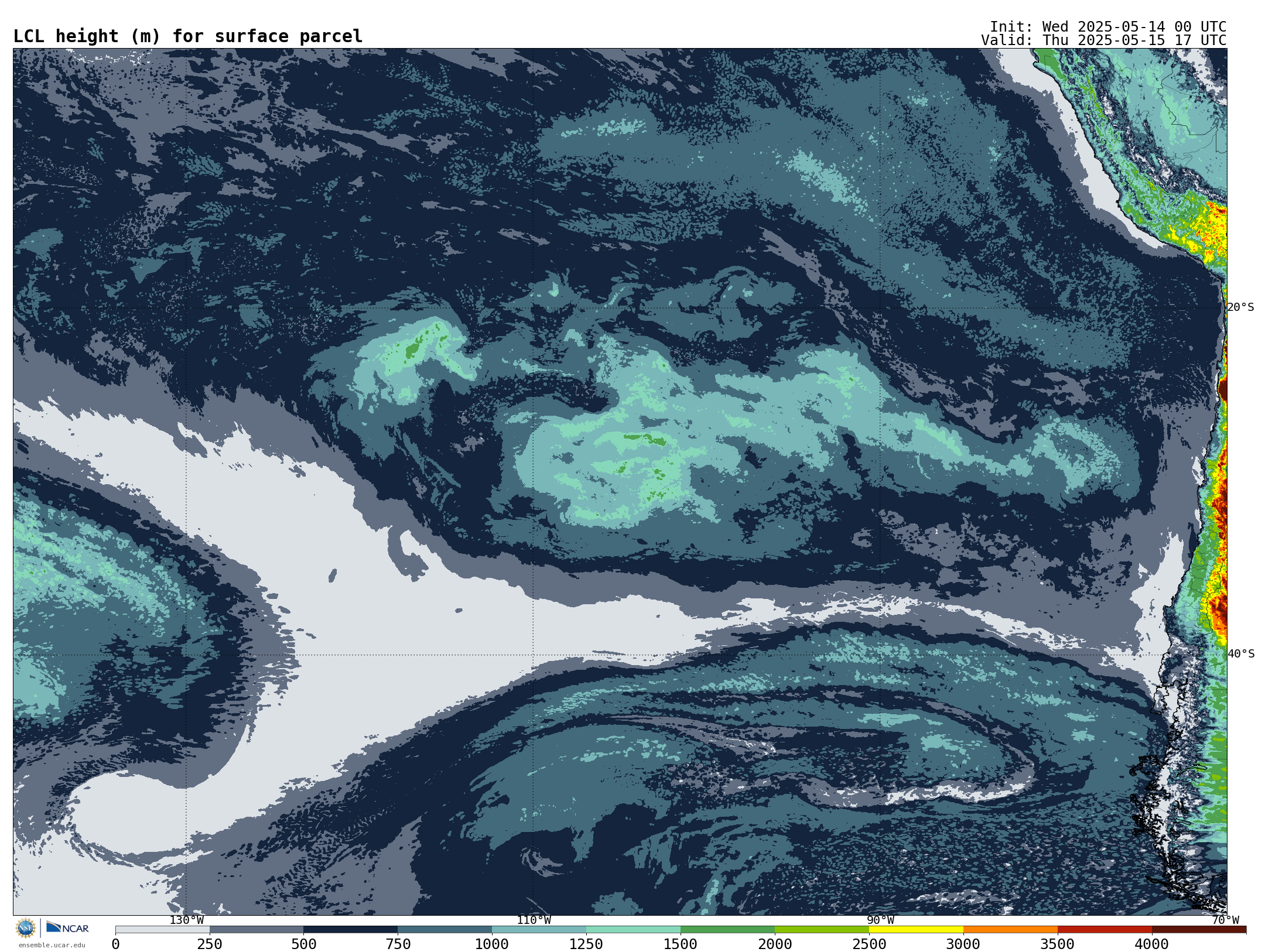Select the 3000–3500 orange colorbar swatch
Viewport: 1265px width, 952px height.
[1011, 929]
